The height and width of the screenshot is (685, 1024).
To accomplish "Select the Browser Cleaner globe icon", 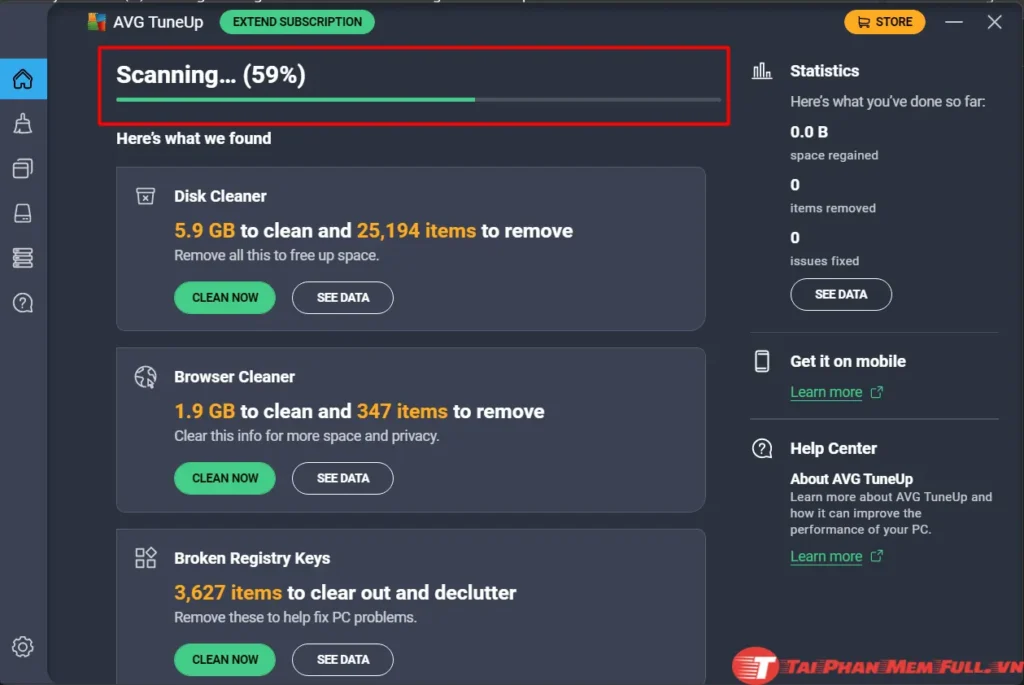I will click(x=145, y=377).
